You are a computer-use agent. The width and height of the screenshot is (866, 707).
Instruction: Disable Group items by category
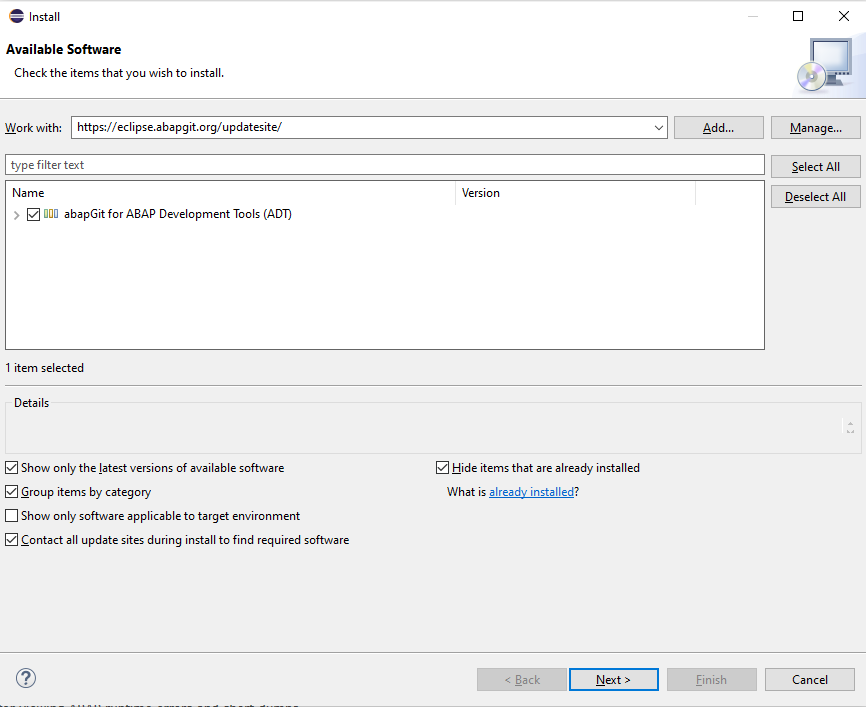12,492
